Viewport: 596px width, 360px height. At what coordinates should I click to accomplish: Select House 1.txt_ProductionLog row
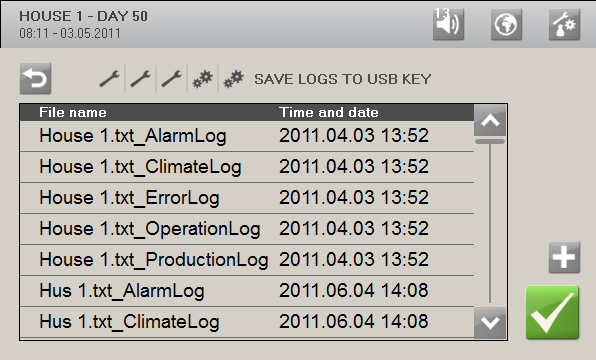click(247, 260)
